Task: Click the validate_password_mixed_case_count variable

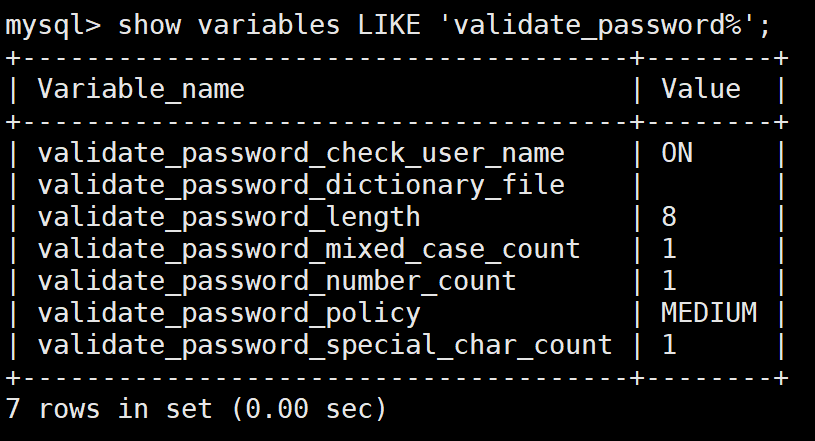Action: [x=309, y=249]
